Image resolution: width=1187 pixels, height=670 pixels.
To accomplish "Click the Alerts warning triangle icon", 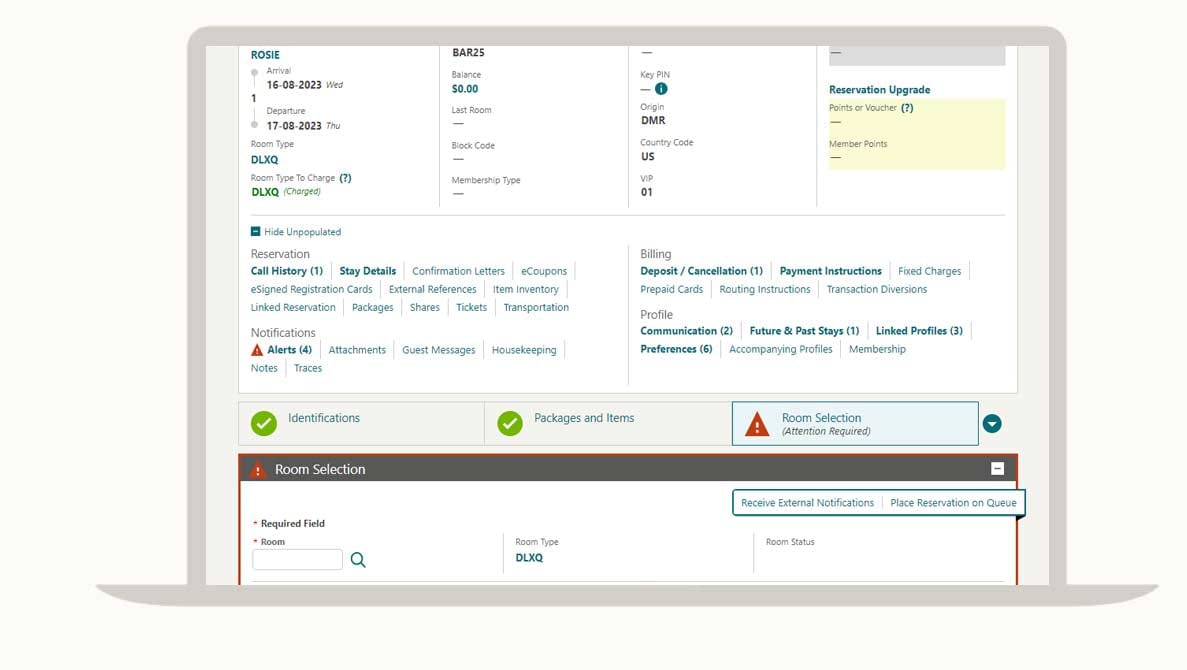I will click(x=257, y=350).
